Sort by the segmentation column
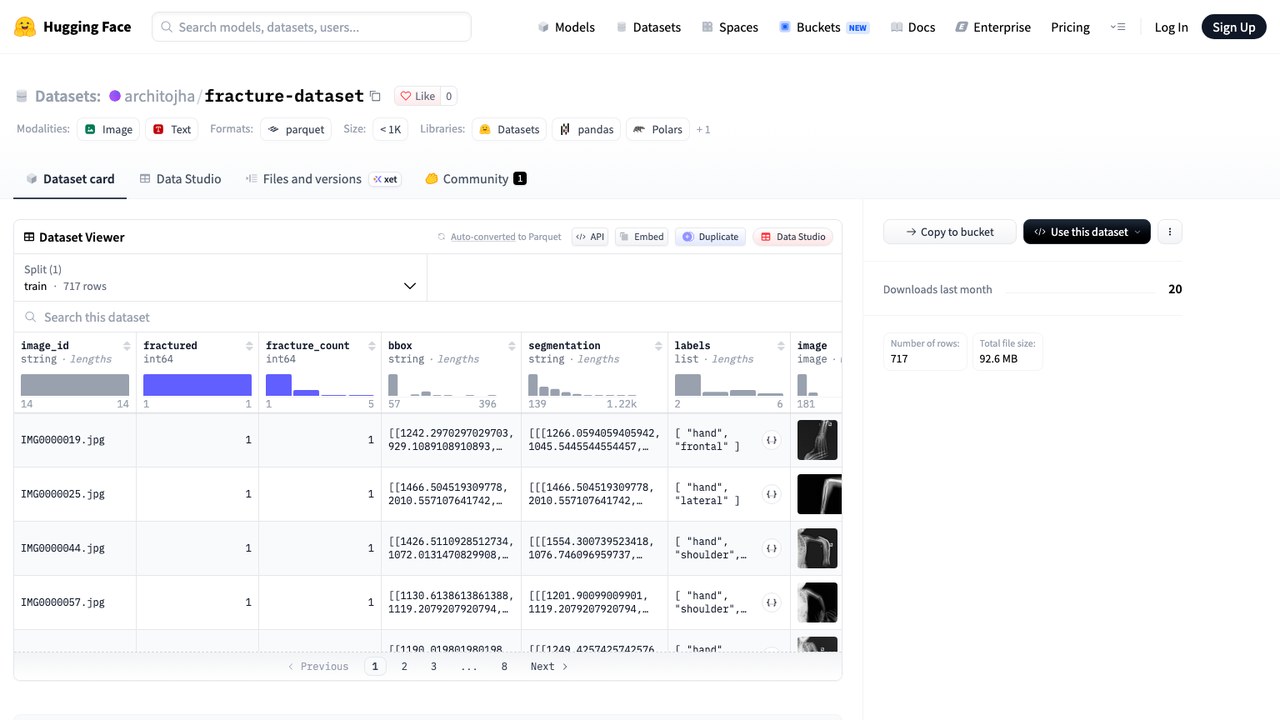The image size is (1280, 720). click(x=658, y=346)
